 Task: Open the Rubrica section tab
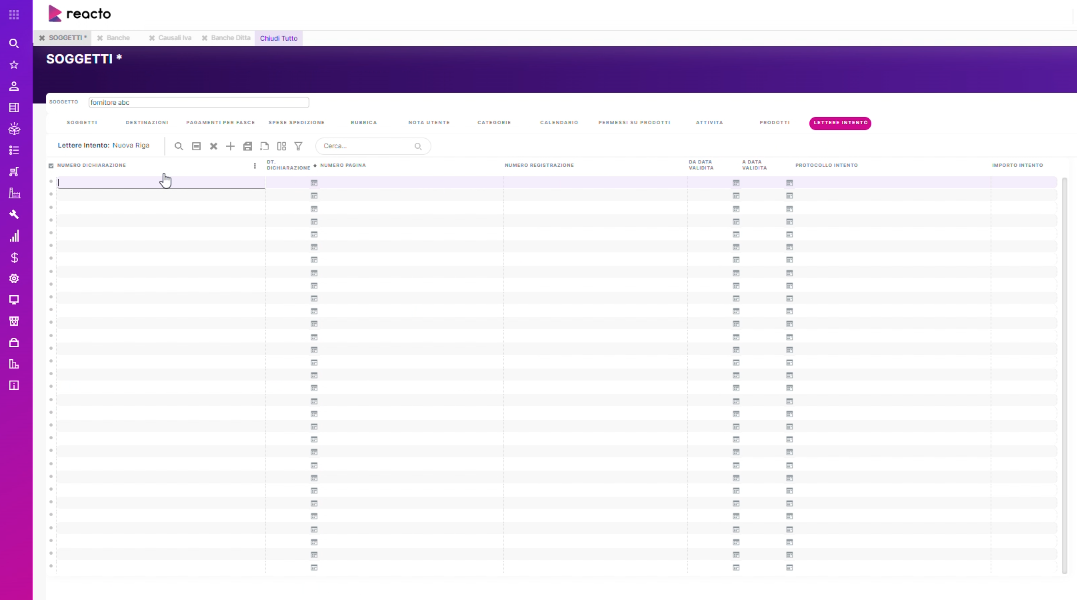[x=364, y=122]
